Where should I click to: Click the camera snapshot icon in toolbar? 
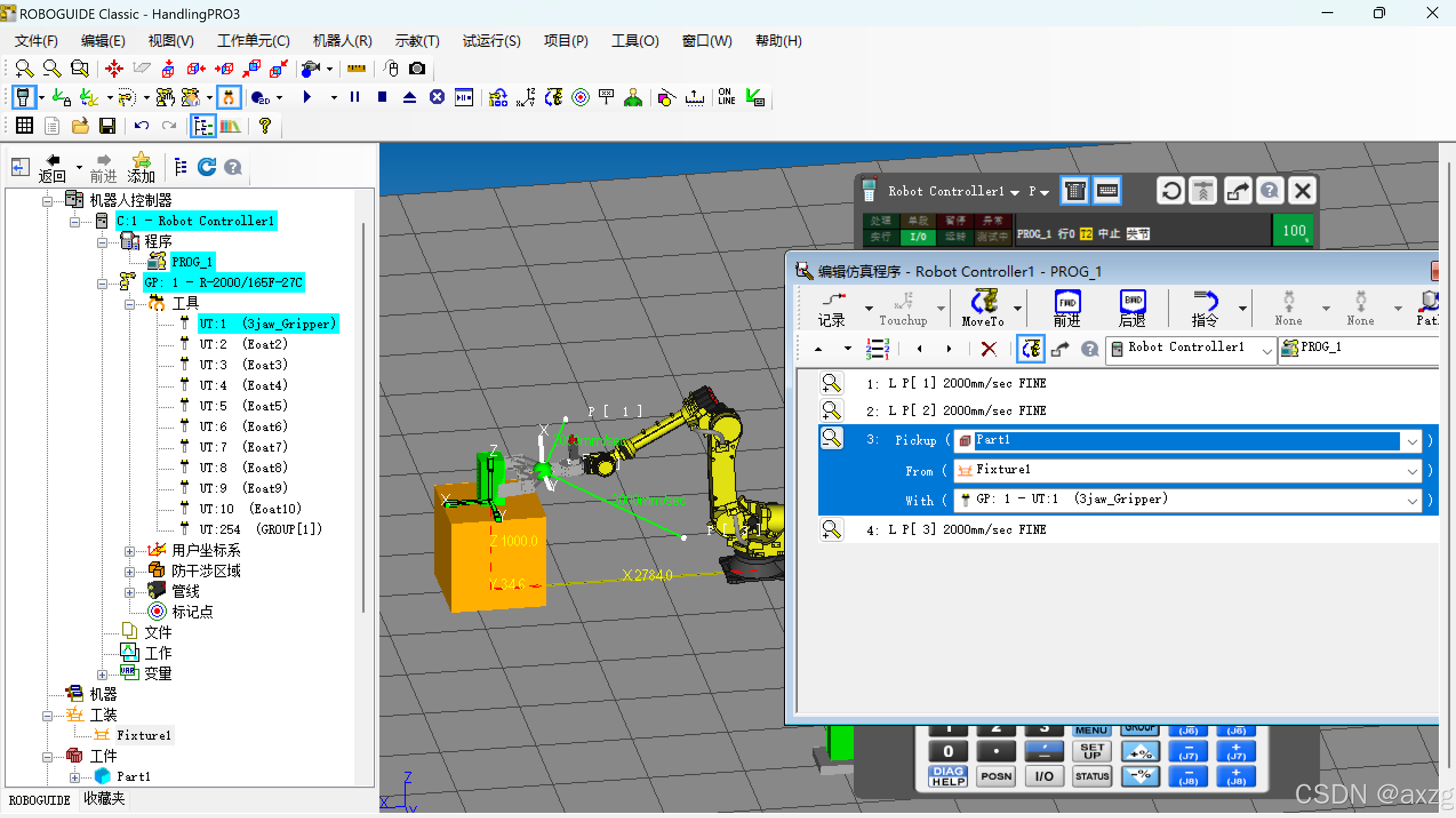pyautogui.click(x=417, y=69)
